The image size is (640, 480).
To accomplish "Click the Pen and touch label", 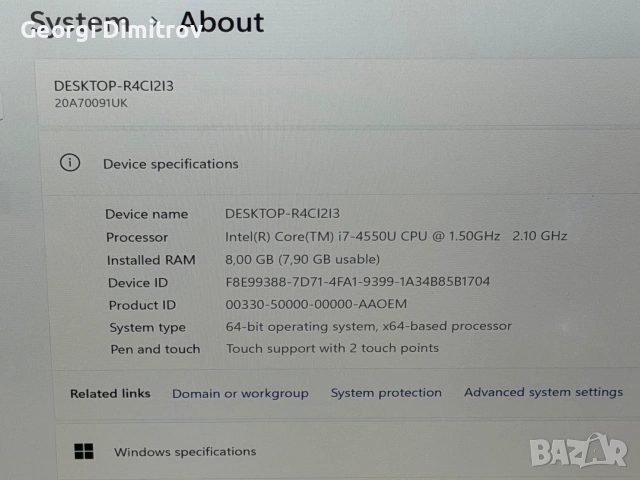I will [156, 349].
